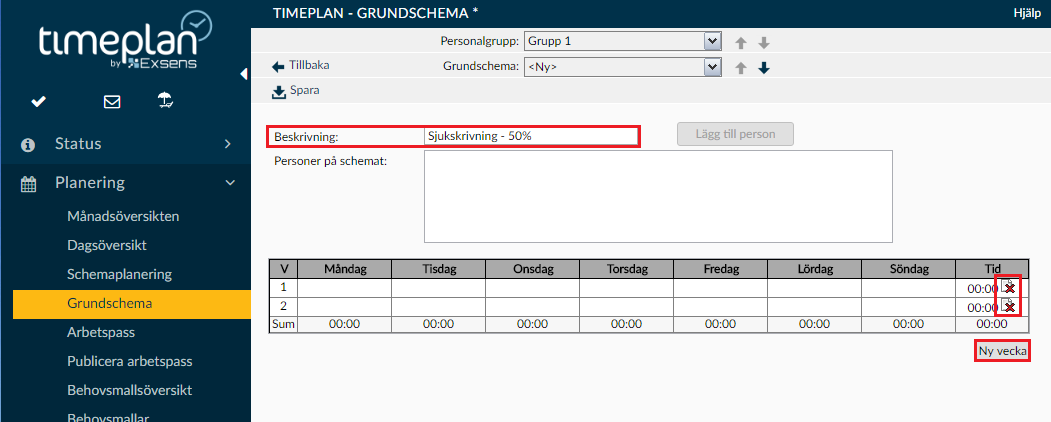
Task: Click the download icon next to Spara
Action: click(x=278, y=91)
